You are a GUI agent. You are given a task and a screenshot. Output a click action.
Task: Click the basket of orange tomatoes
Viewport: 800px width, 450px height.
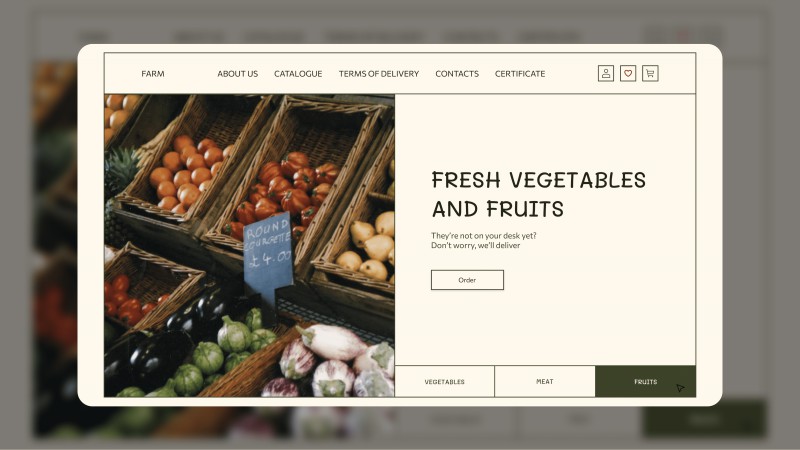[190, 172]
